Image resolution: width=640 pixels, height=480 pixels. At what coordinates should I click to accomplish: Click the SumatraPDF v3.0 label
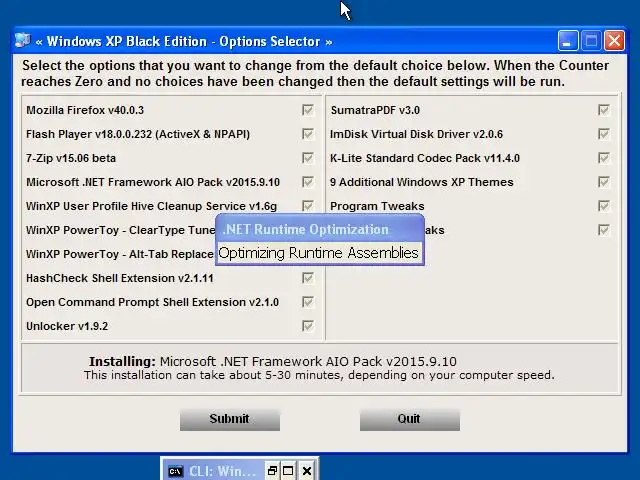click(375, 110)
